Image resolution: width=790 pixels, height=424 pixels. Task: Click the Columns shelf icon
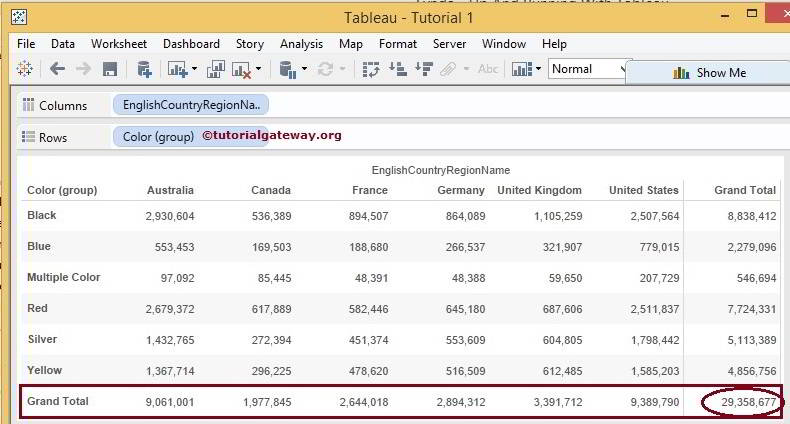click(29, 105)
